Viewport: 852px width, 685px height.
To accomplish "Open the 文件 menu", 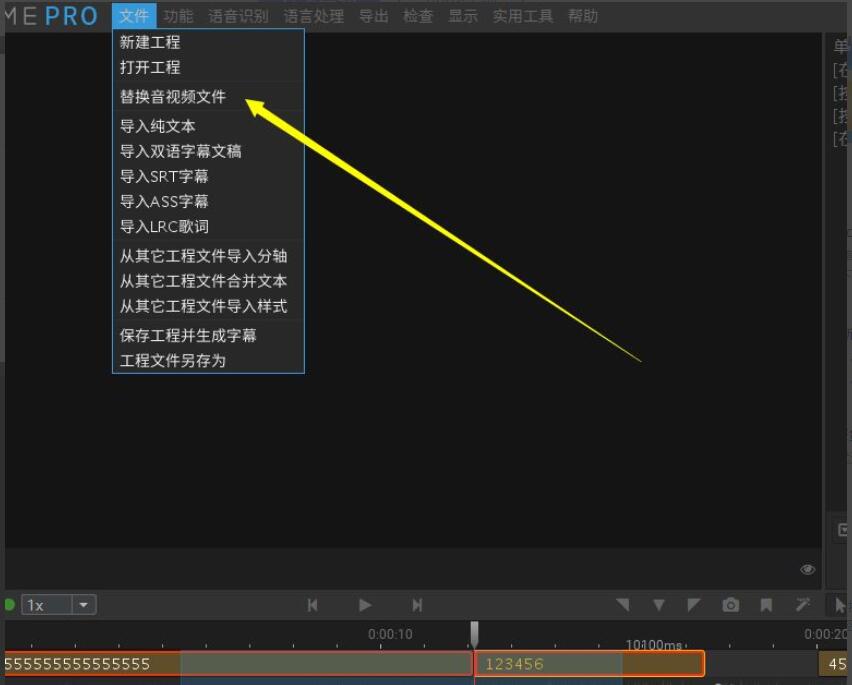I will pyautogui.click(x=134, y=16).
